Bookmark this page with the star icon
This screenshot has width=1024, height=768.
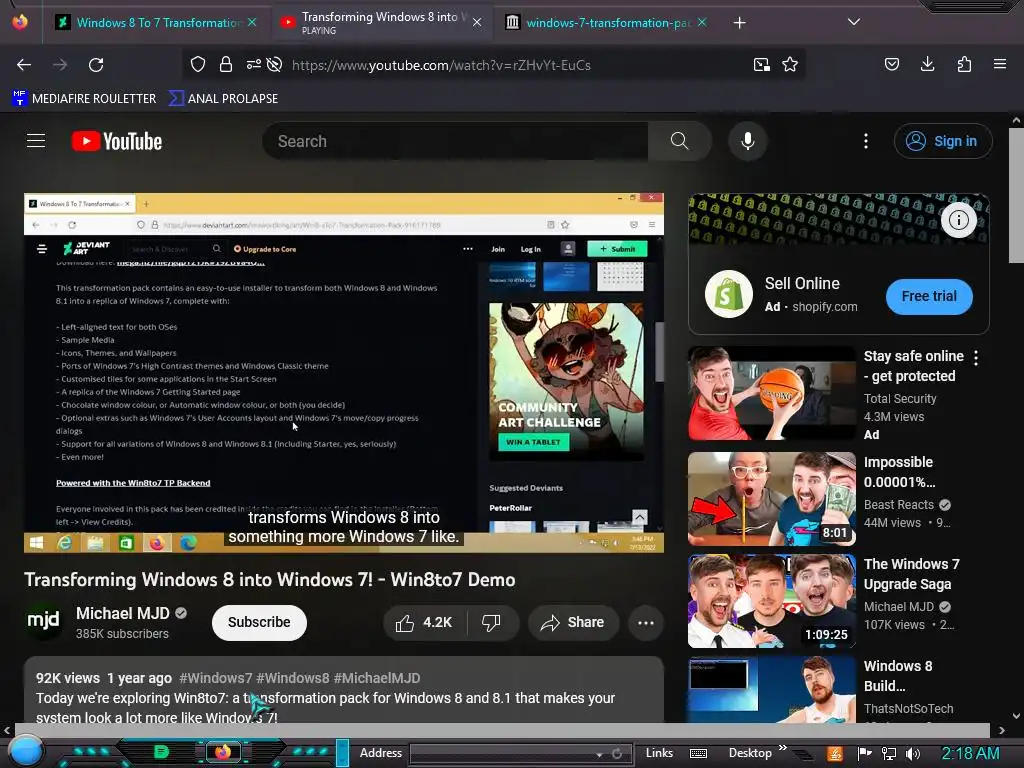coord(790,64)
